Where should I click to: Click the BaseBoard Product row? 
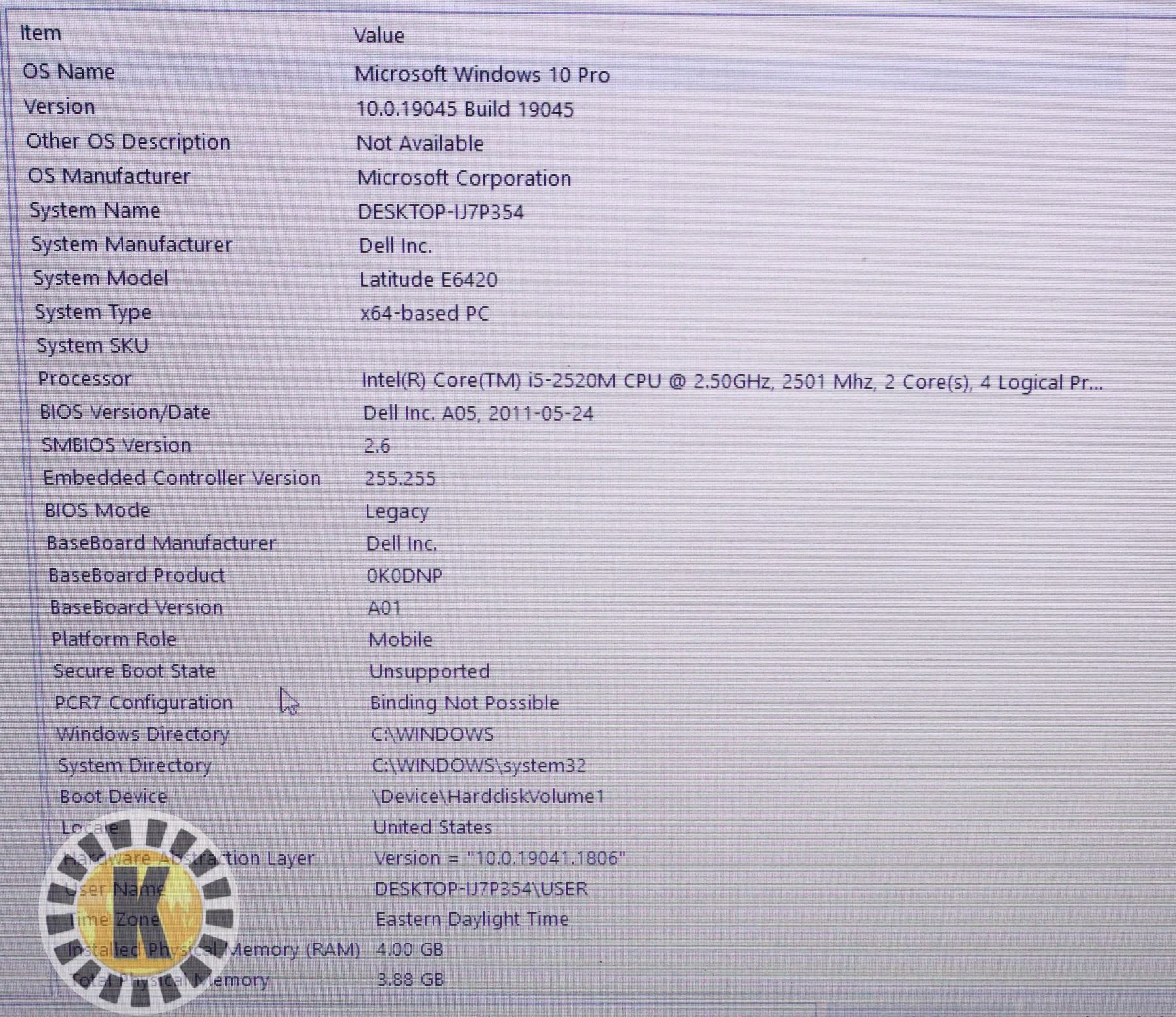click(137, 575)
